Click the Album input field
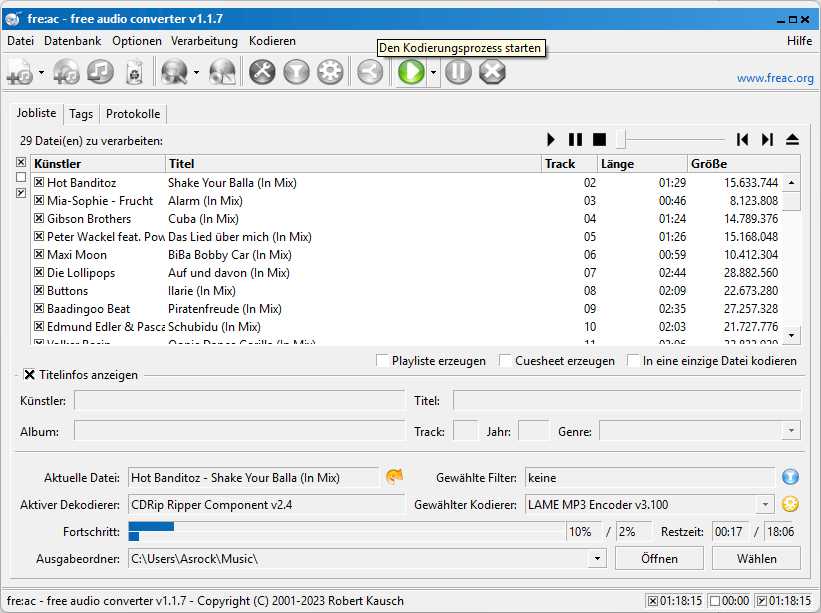The image size is (821, 613). 239,431
